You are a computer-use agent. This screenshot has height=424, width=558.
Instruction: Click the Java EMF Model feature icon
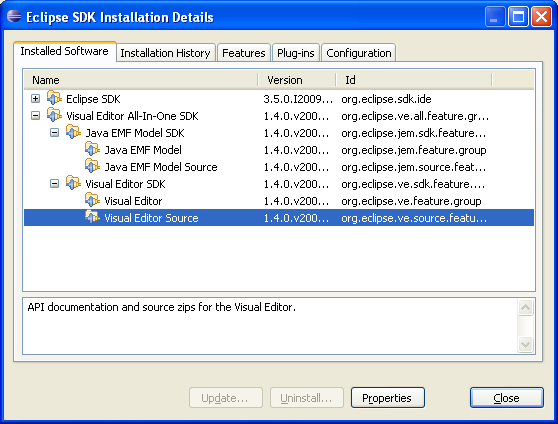pyautogui.click(x=93, y=150)
